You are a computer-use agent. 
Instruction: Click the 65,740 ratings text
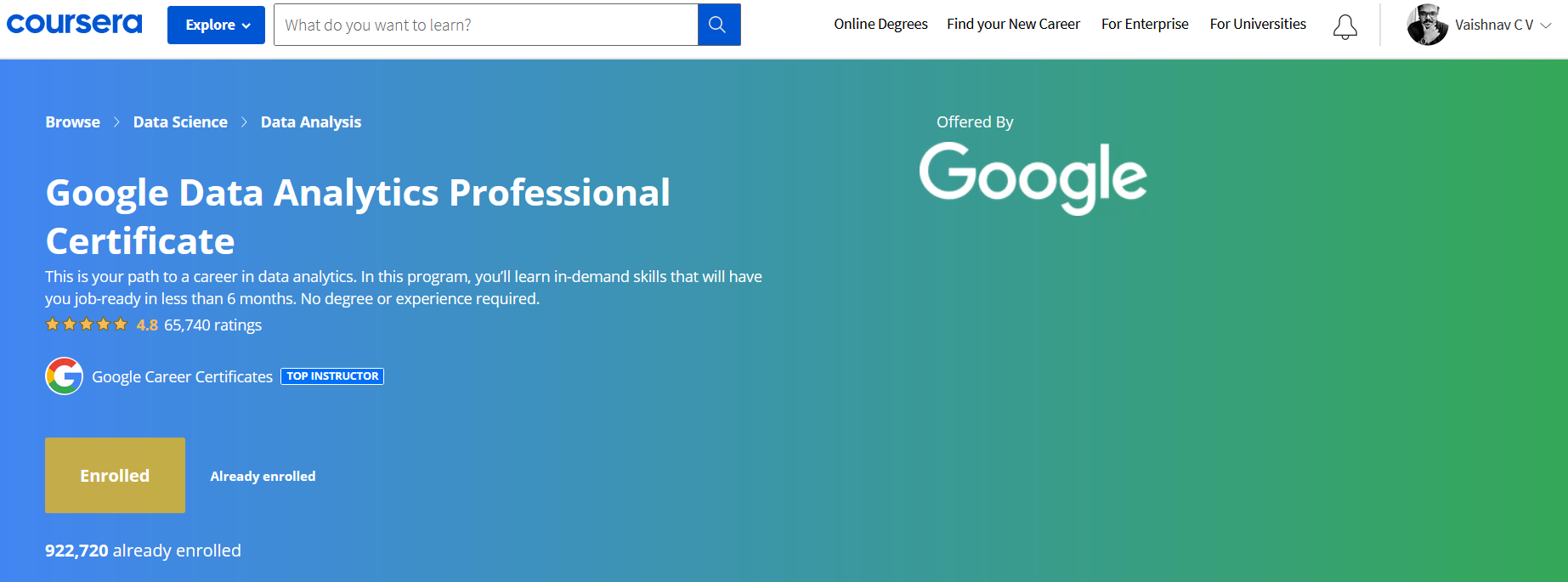pyautogui.click(x=212, y=325)
